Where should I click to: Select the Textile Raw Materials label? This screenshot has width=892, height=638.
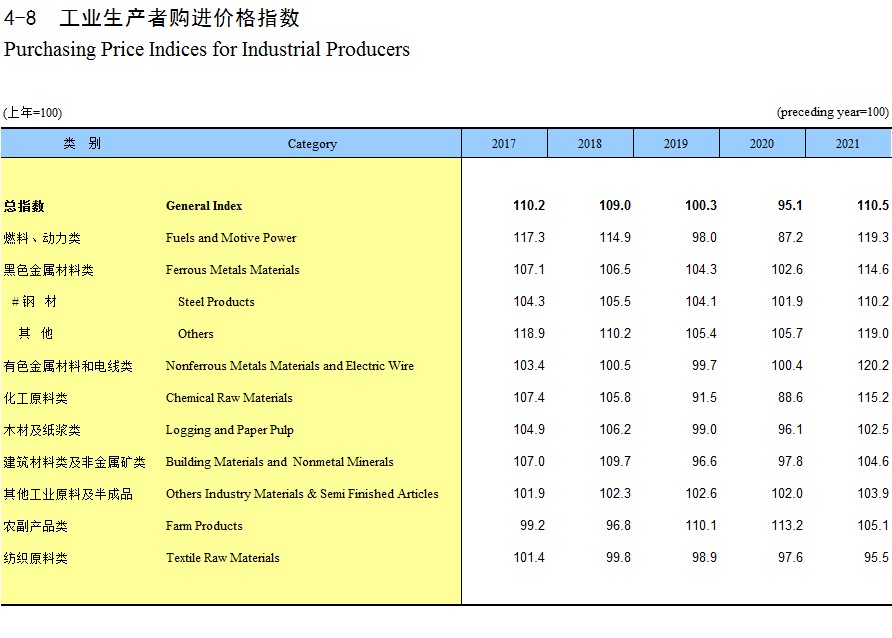tap(222, 558)
